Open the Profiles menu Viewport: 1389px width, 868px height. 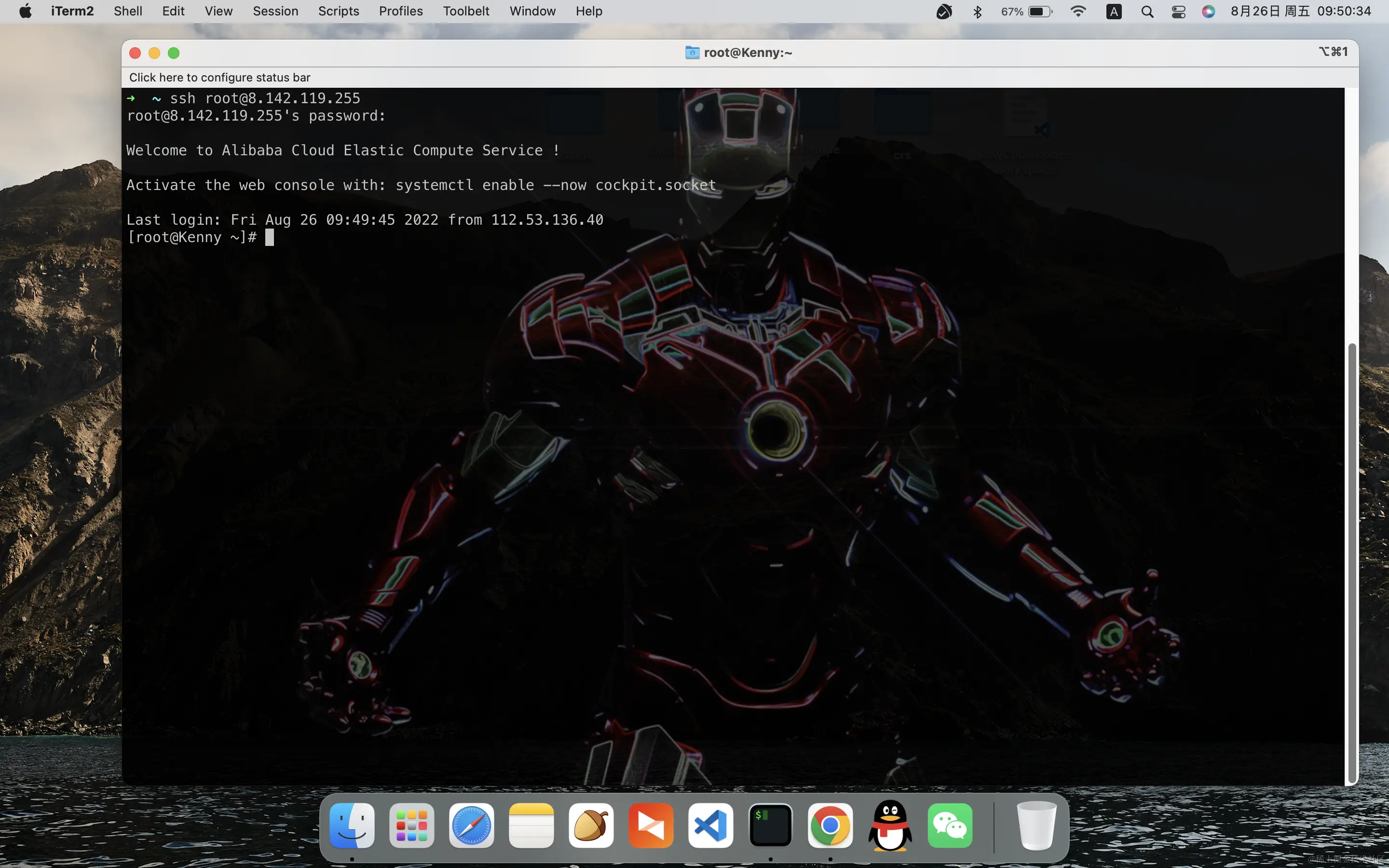point(401,12)
